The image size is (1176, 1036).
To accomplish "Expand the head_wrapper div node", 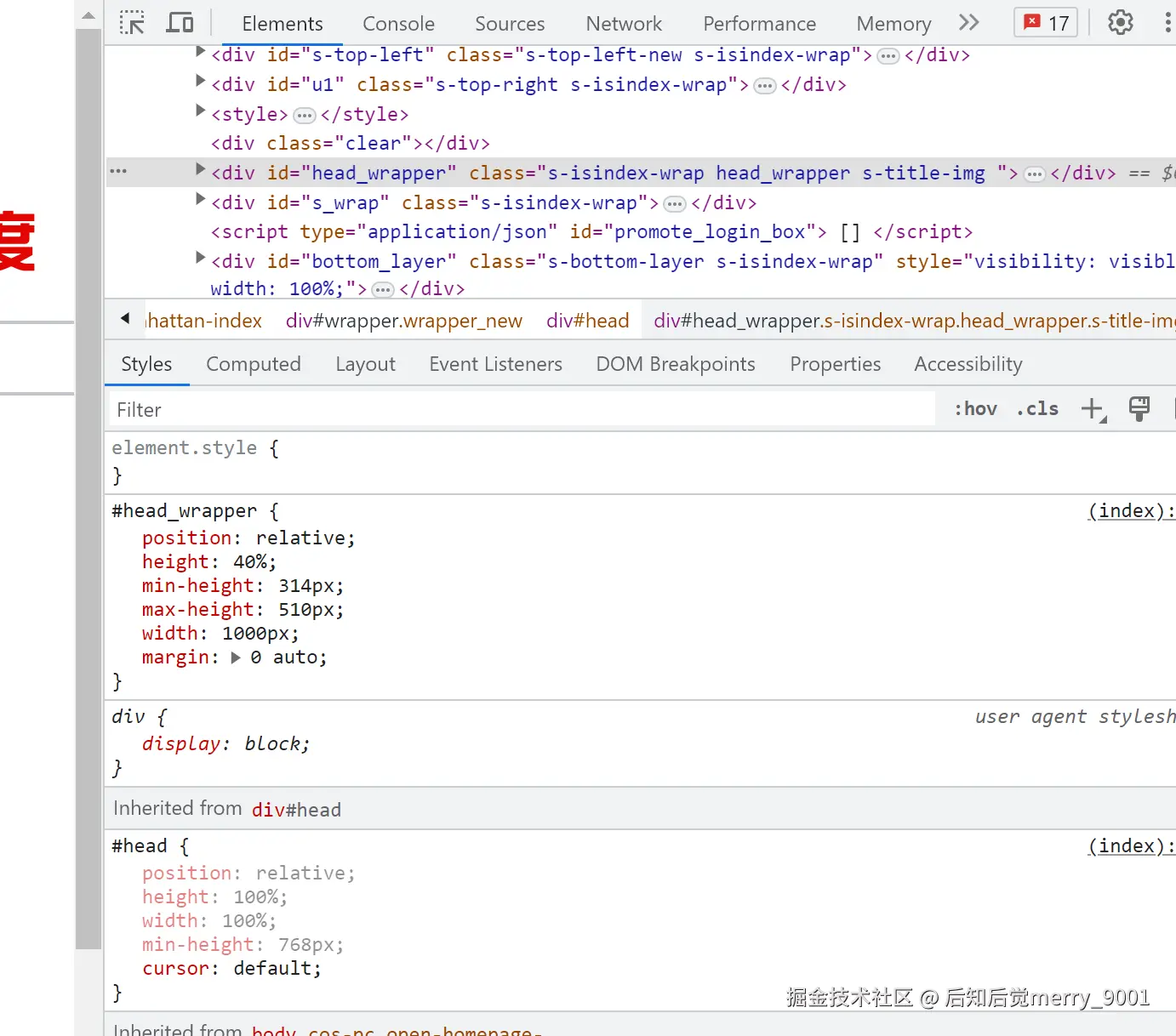I will 201,169.
